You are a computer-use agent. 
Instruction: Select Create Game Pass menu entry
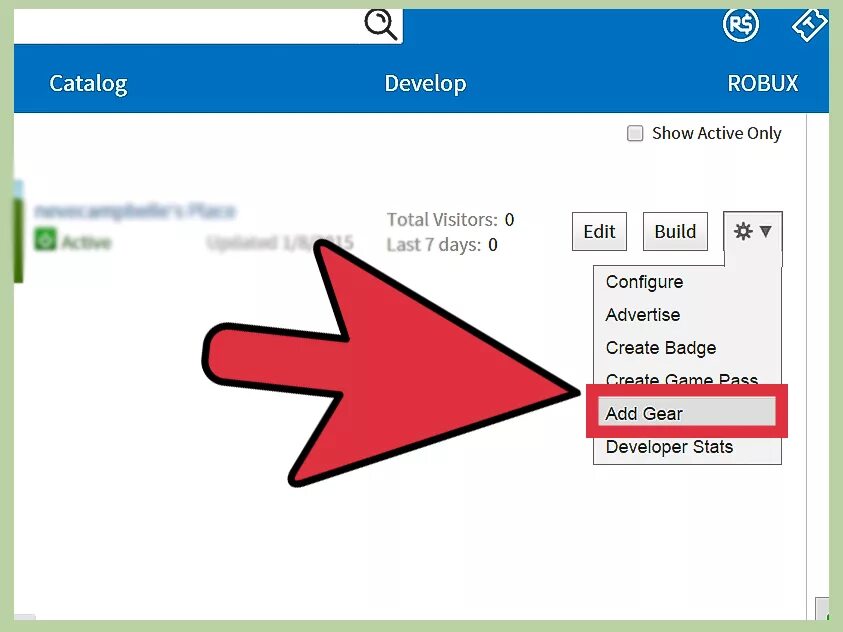682,378
